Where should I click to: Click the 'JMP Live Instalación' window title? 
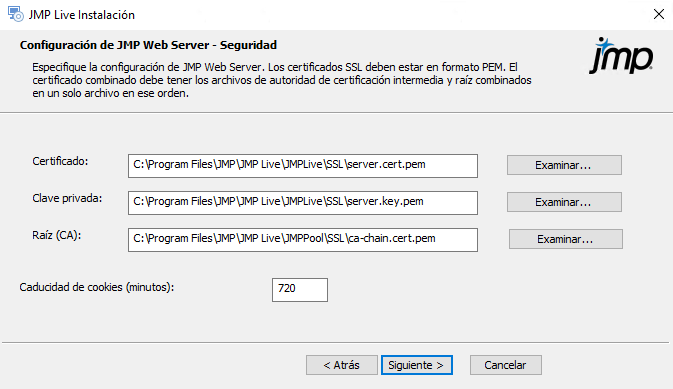point(82,15)
